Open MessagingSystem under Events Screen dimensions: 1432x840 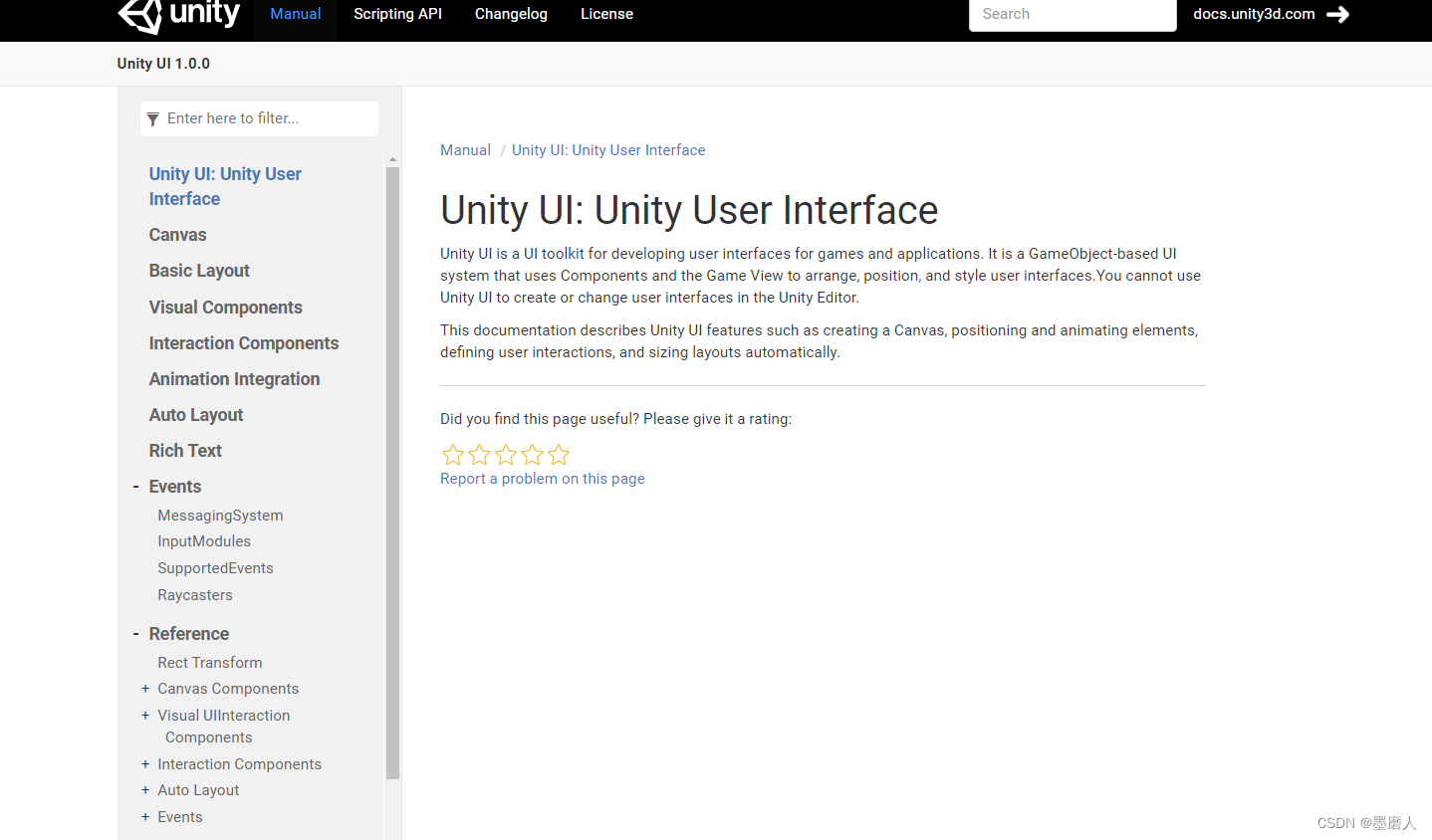pyautogui.click(x=220, y=516)
